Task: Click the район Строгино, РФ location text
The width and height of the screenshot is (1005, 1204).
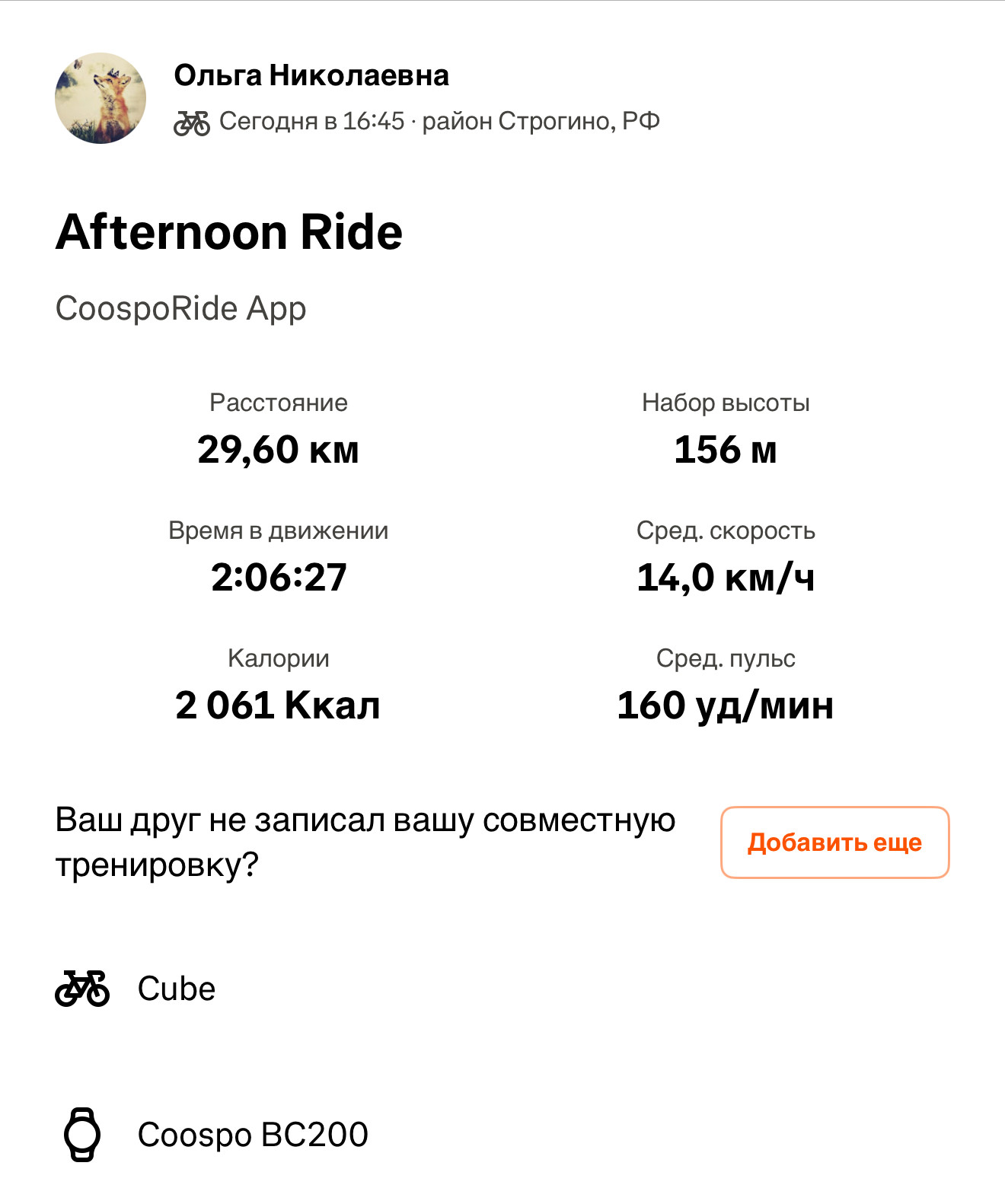Action: click(541, 121)
